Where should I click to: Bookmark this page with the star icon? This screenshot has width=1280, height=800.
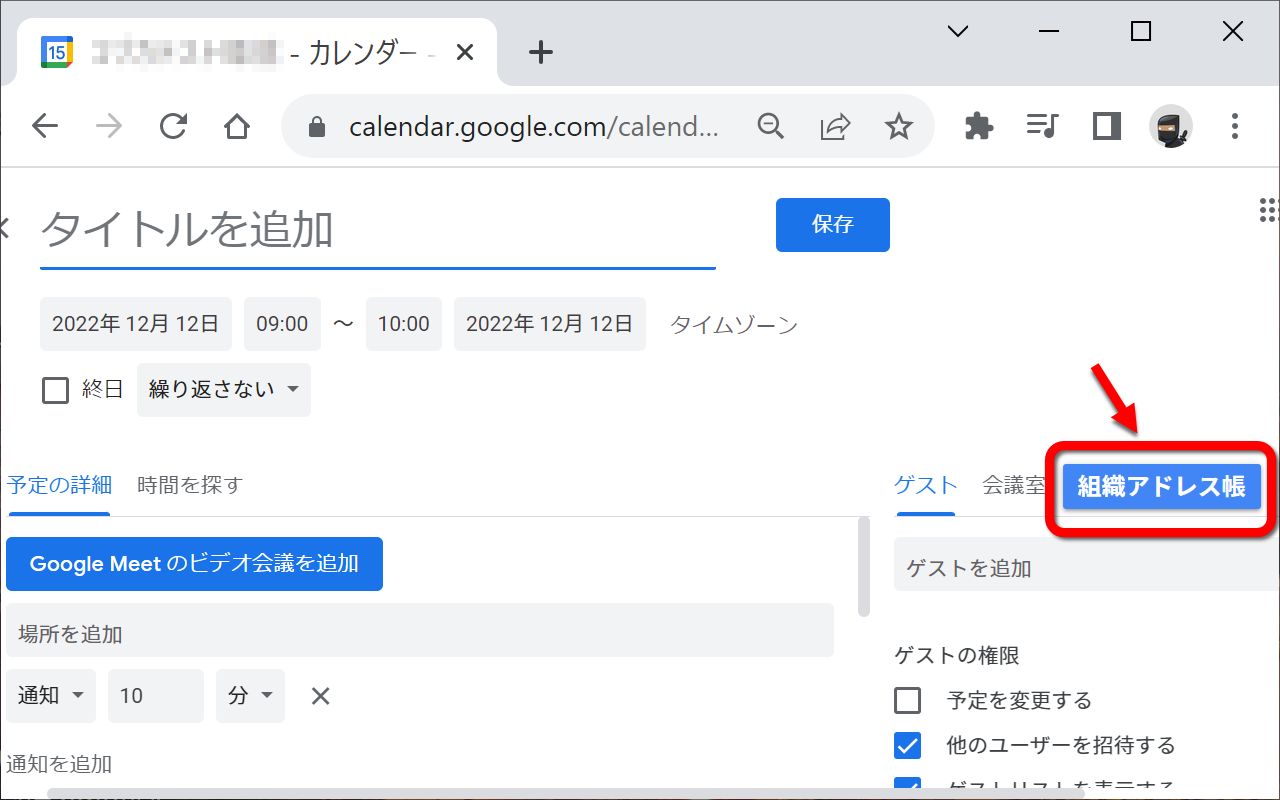point(899,126)
